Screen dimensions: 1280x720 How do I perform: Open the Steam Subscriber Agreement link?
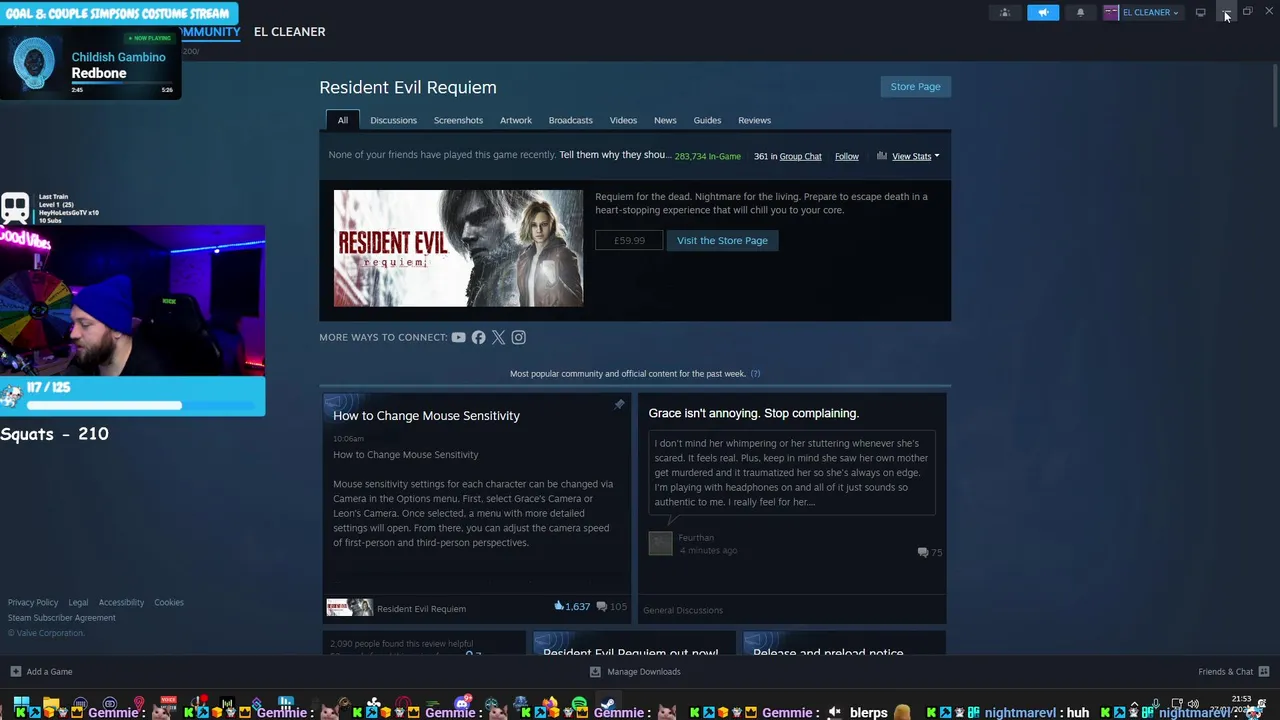click(62, 617)
